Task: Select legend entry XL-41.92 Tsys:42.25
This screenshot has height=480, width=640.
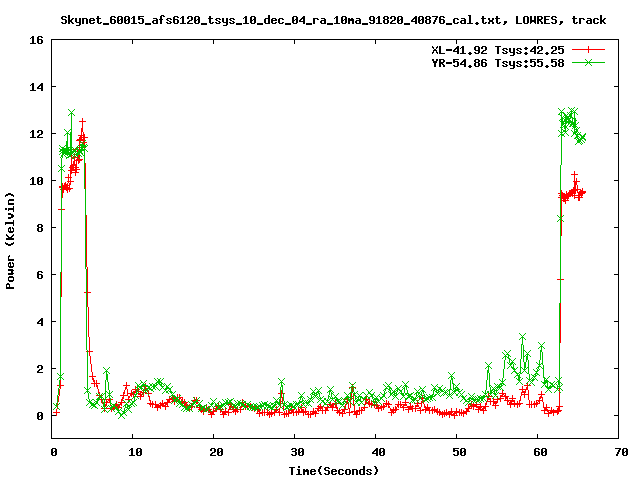Action: click(498, 50)
